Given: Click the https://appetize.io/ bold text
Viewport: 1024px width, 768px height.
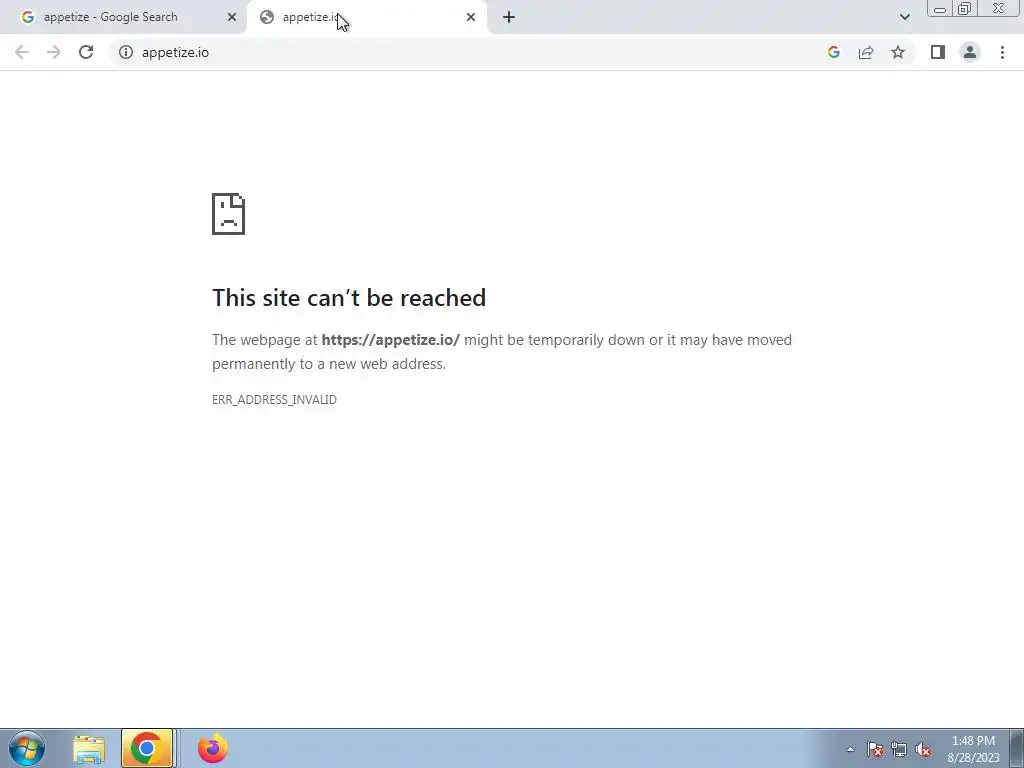Looking at the screenshot, I should coord(391,340).
